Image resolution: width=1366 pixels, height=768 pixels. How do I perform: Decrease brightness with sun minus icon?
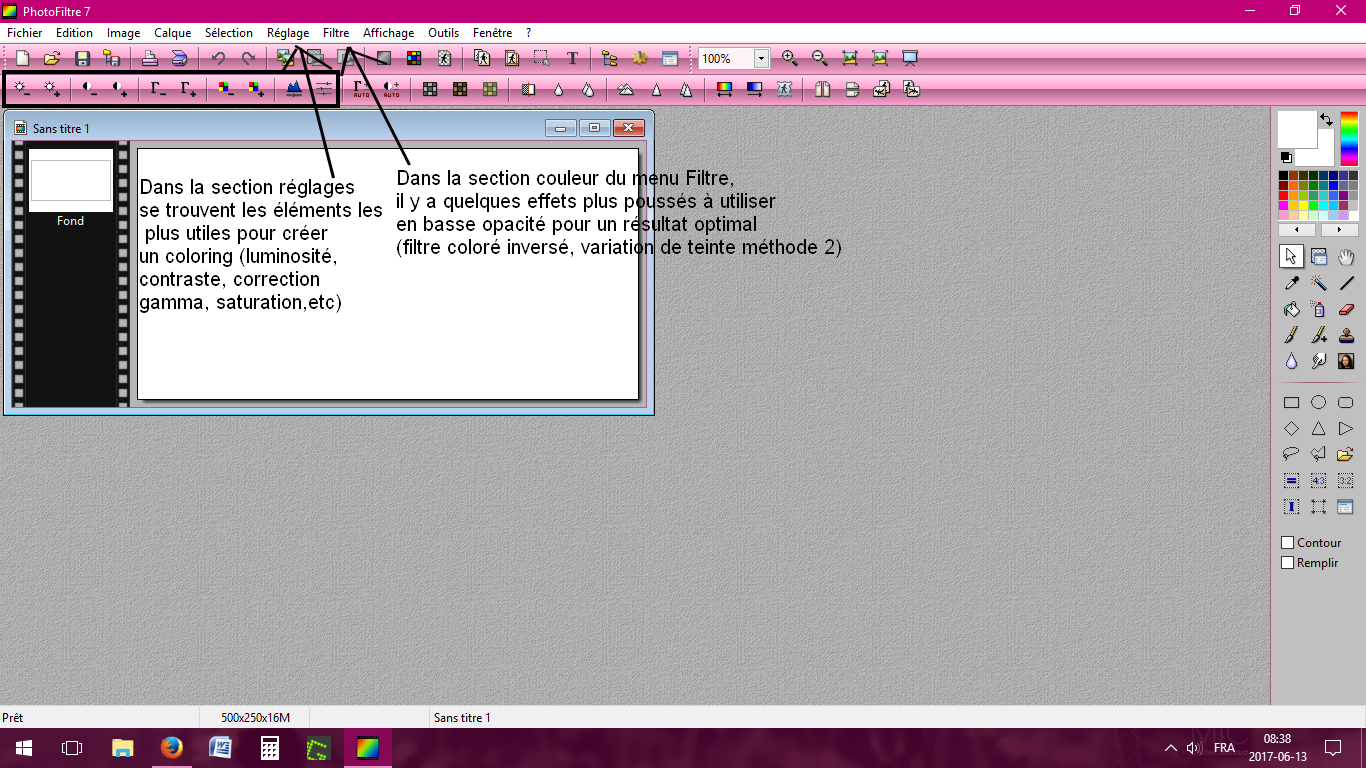coord(22,90)
